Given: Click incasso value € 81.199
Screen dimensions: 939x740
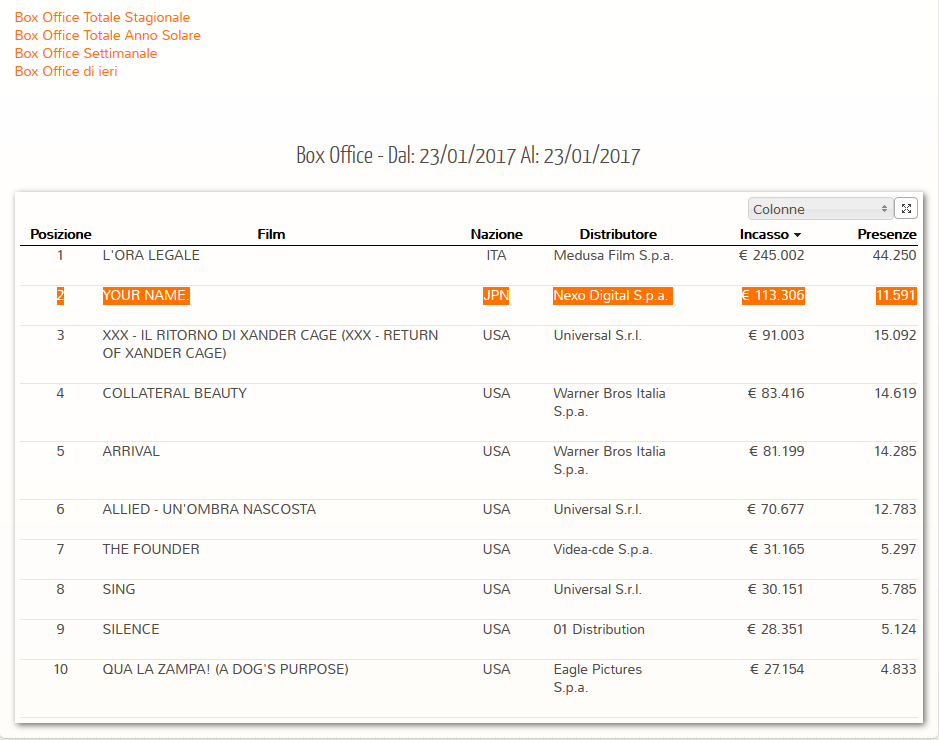Looking at the screenshot, I should point(777,451).
